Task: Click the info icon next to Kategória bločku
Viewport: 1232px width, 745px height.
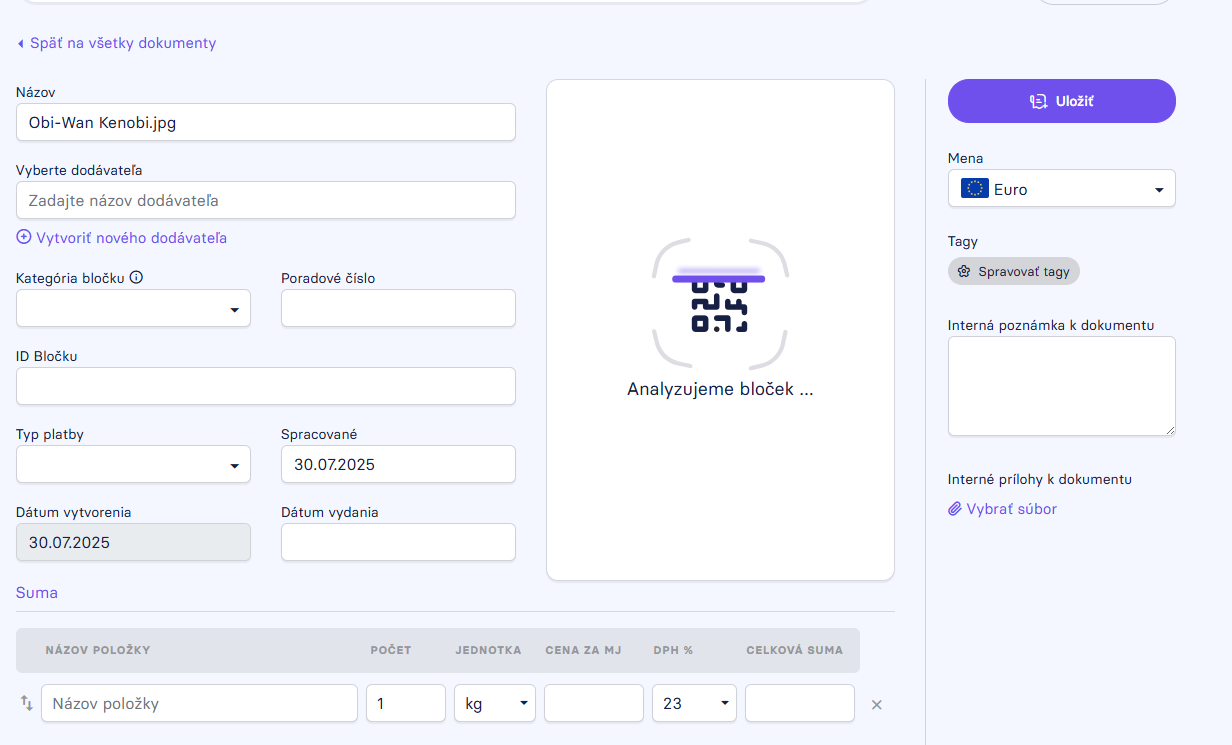Action: pyautogui.click(x=136, y=278)
